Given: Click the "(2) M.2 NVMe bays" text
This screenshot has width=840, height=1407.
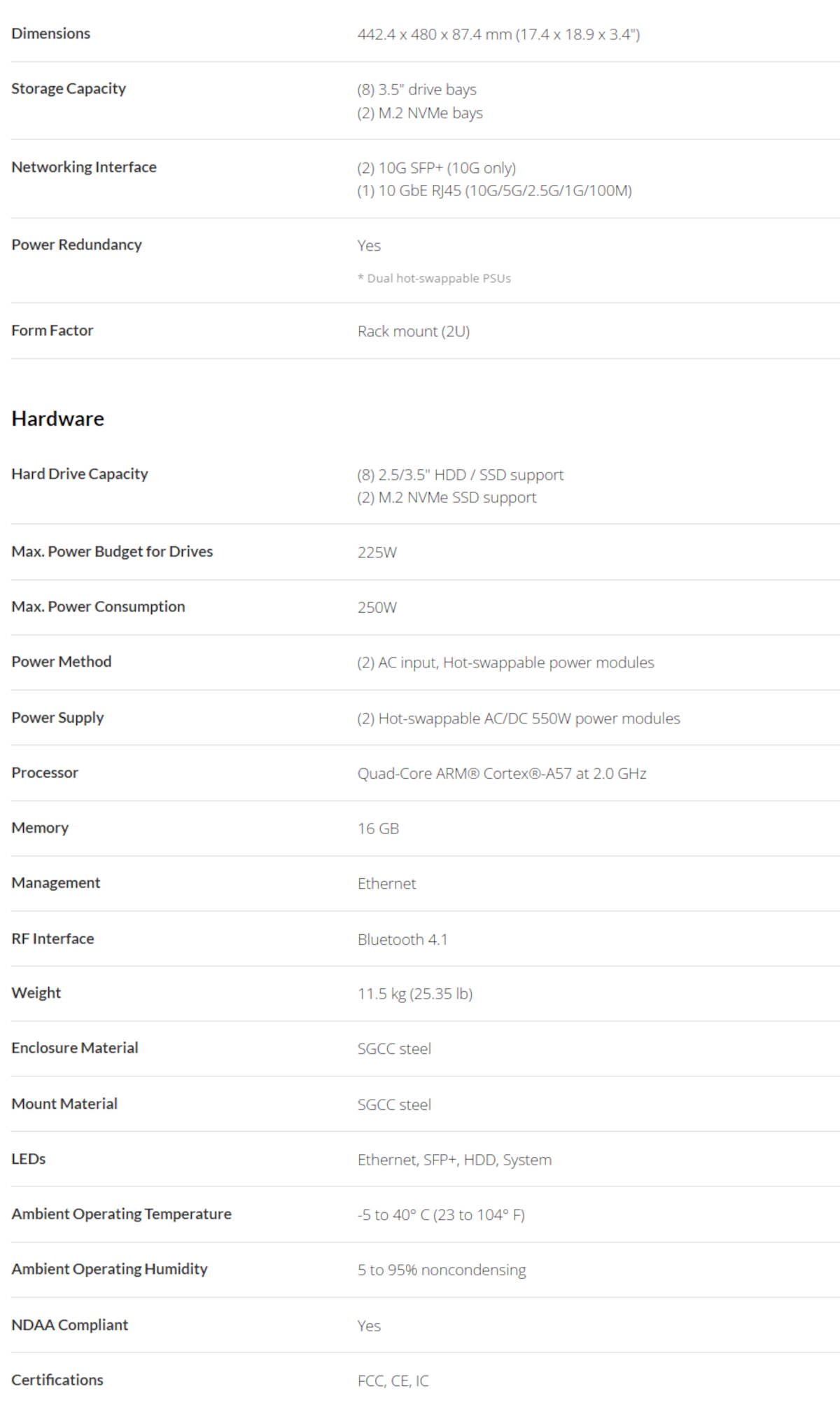Looking at the screenshot, I should coord(420,113).
